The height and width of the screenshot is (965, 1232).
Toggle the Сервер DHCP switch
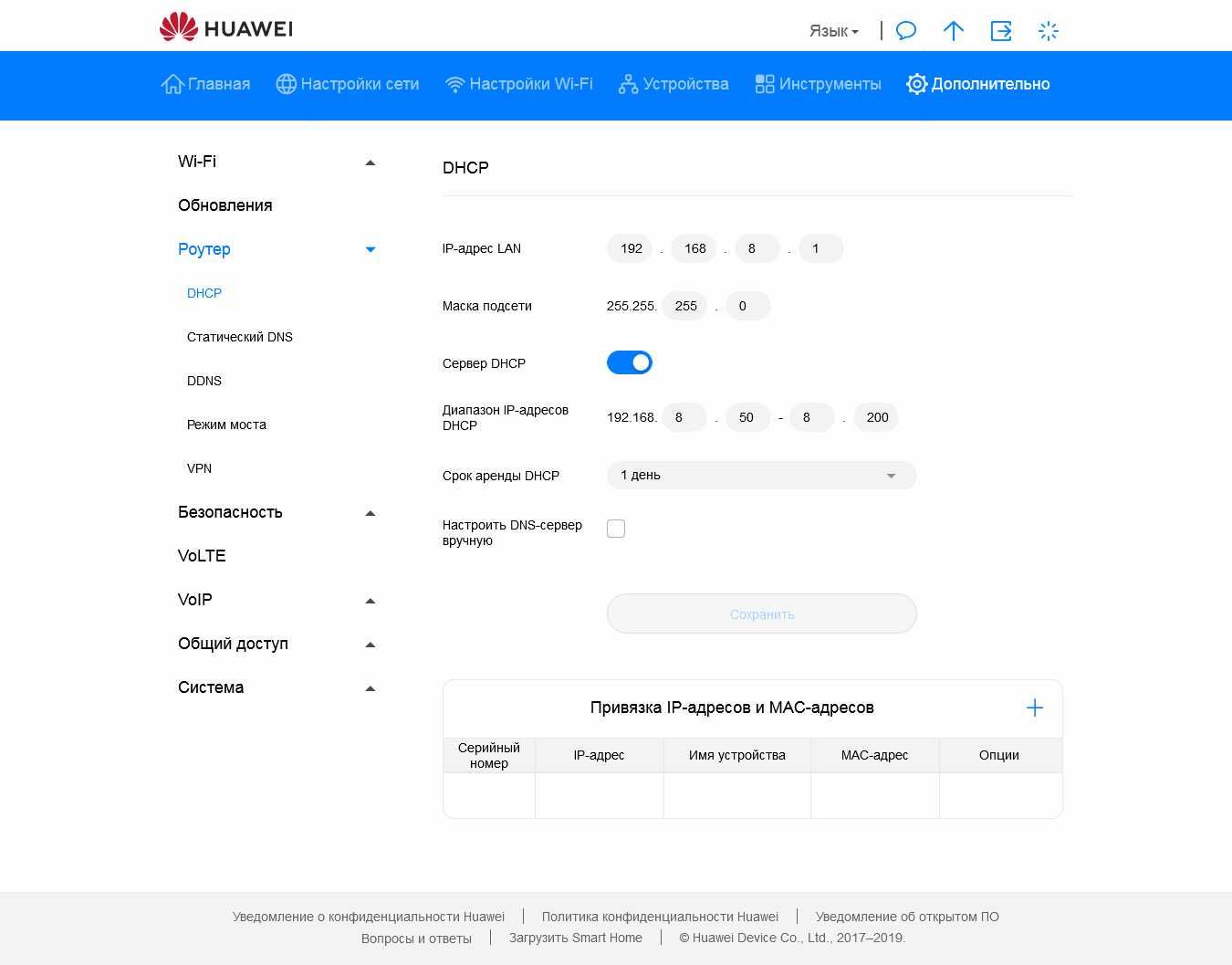630,362
